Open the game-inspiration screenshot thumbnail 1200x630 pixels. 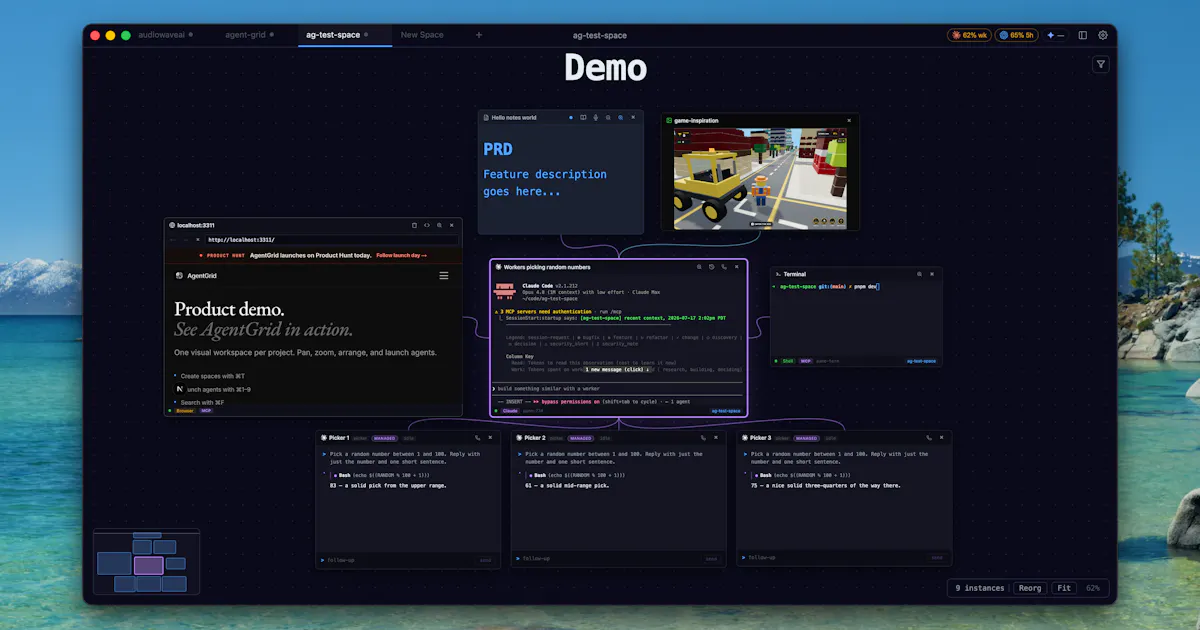click(x=760, y=178)
